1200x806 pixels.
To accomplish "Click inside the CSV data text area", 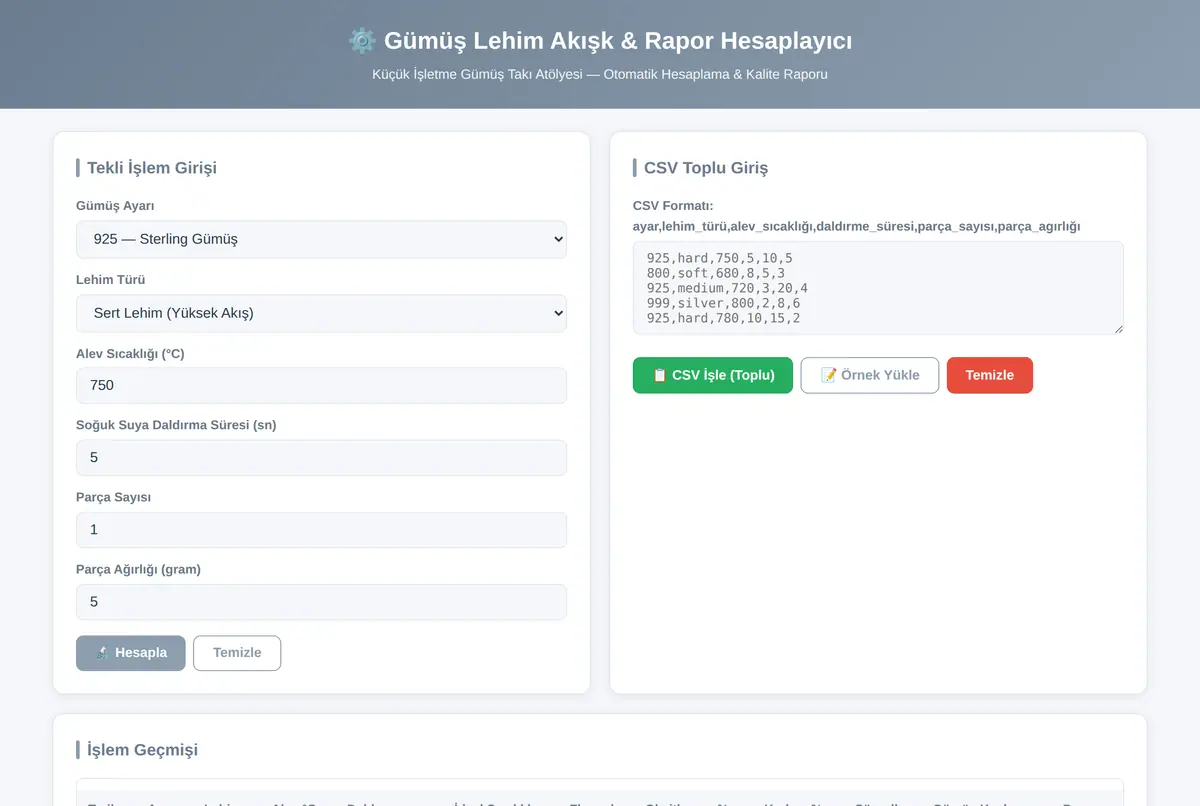I will (x=878, y=288).
